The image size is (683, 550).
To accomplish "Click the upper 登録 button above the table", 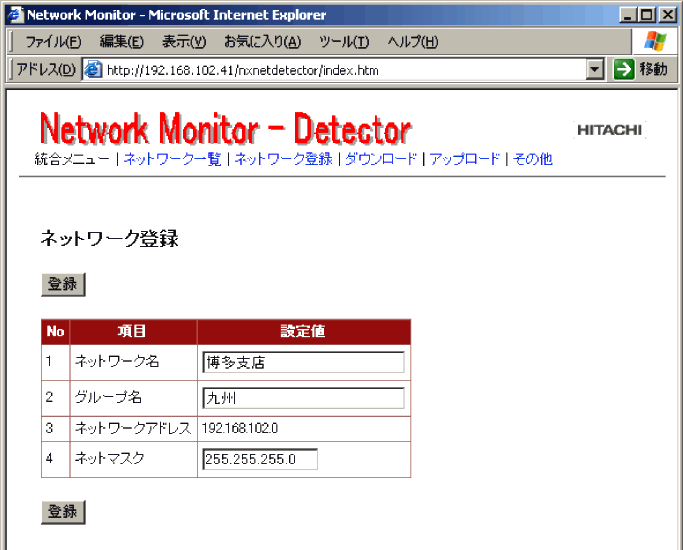I will click(x=63, y=285).
